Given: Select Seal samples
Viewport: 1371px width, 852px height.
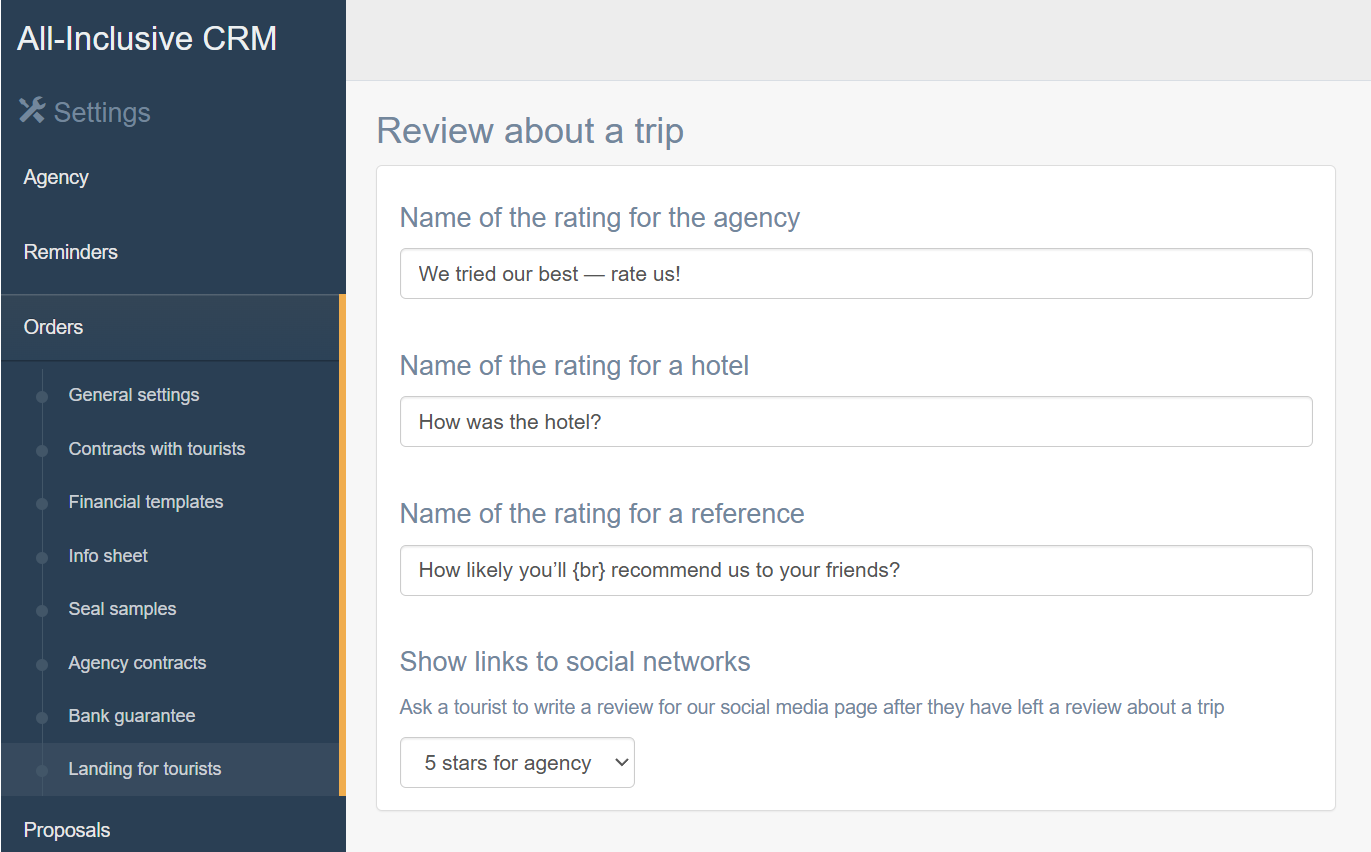Looking at the screenshot, I should [122, 609].
